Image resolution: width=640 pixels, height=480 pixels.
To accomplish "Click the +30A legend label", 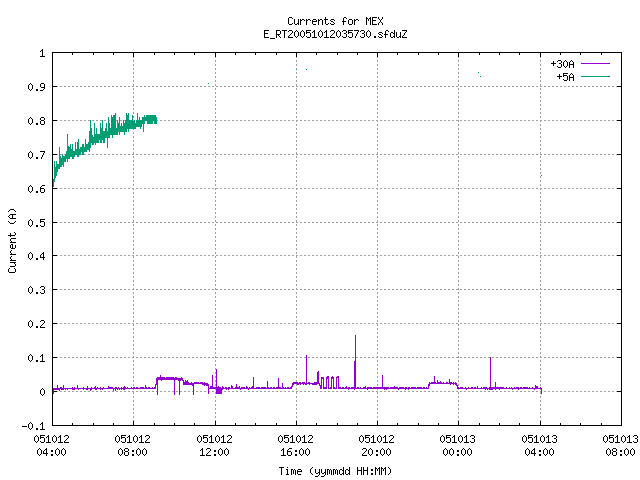I will click(x=562, y=64).
